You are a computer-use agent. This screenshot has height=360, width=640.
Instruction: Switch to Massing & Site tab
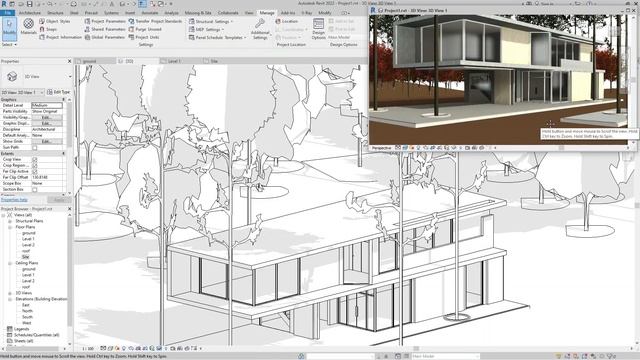[198, 13]
